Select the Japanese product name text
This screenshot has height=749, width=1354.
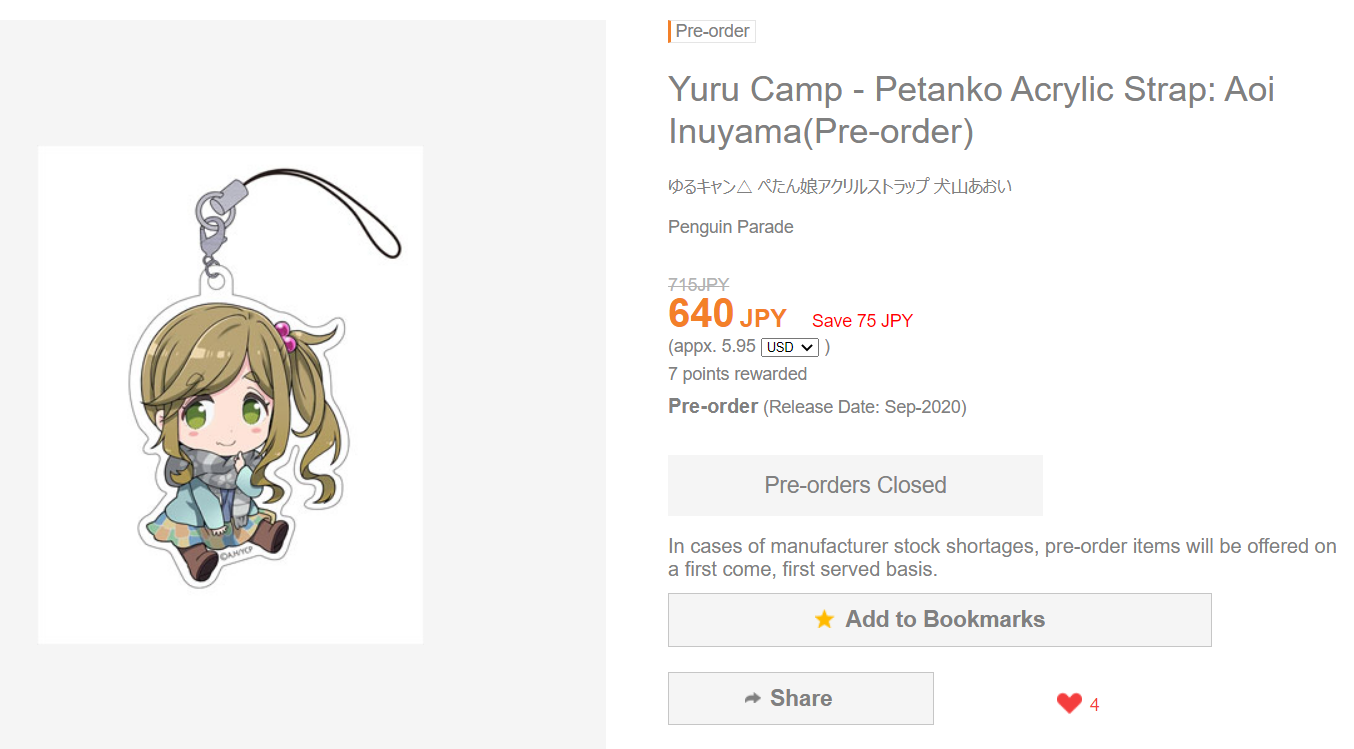click(840, 186)
